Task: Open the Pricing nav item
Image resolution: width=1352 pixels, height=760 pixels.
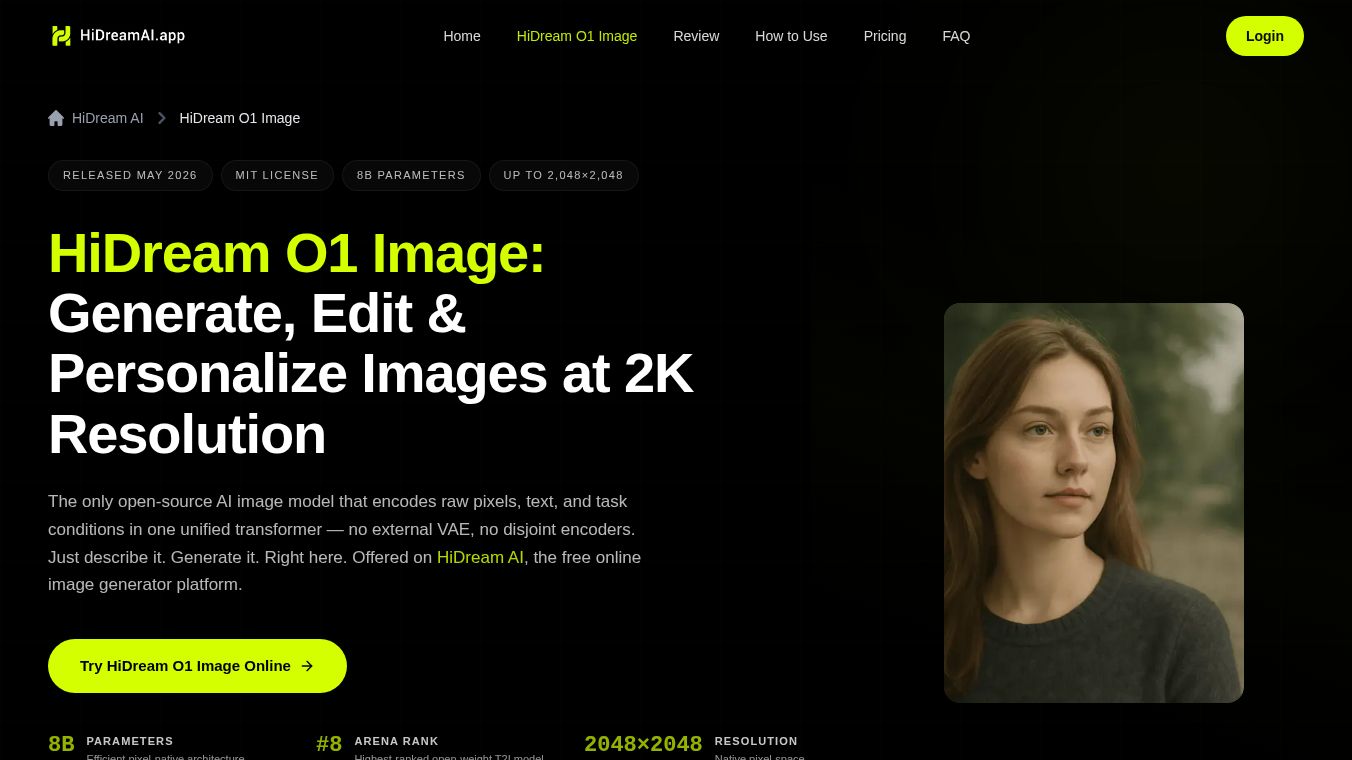Action: pyautogui.click(x=885, y=36)
